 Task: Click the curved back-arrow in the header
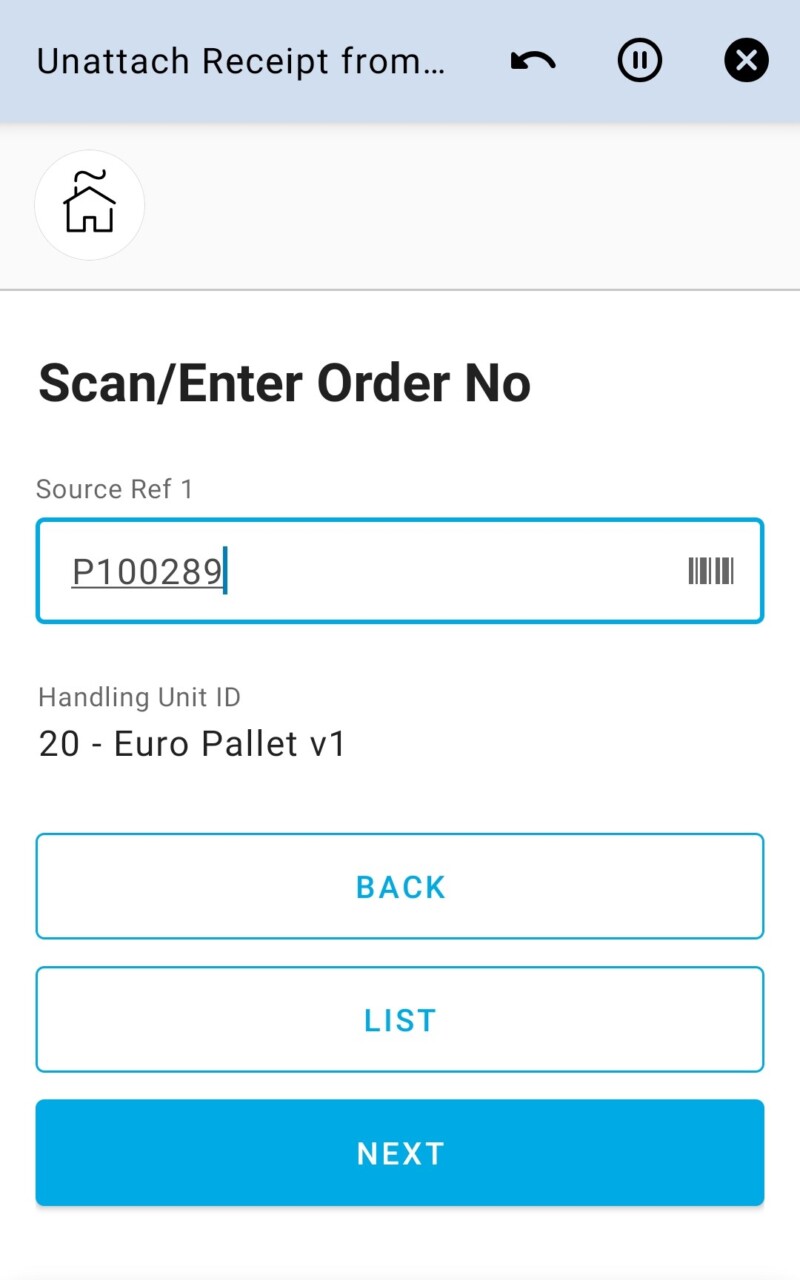pyautogui.click(x=533, y=62)
